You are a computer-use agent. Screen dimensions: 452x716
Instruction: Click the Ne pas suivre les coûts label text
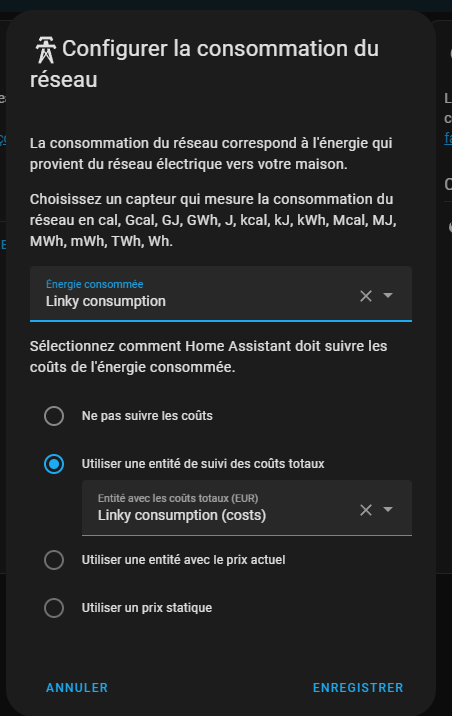tap(147, 416)
